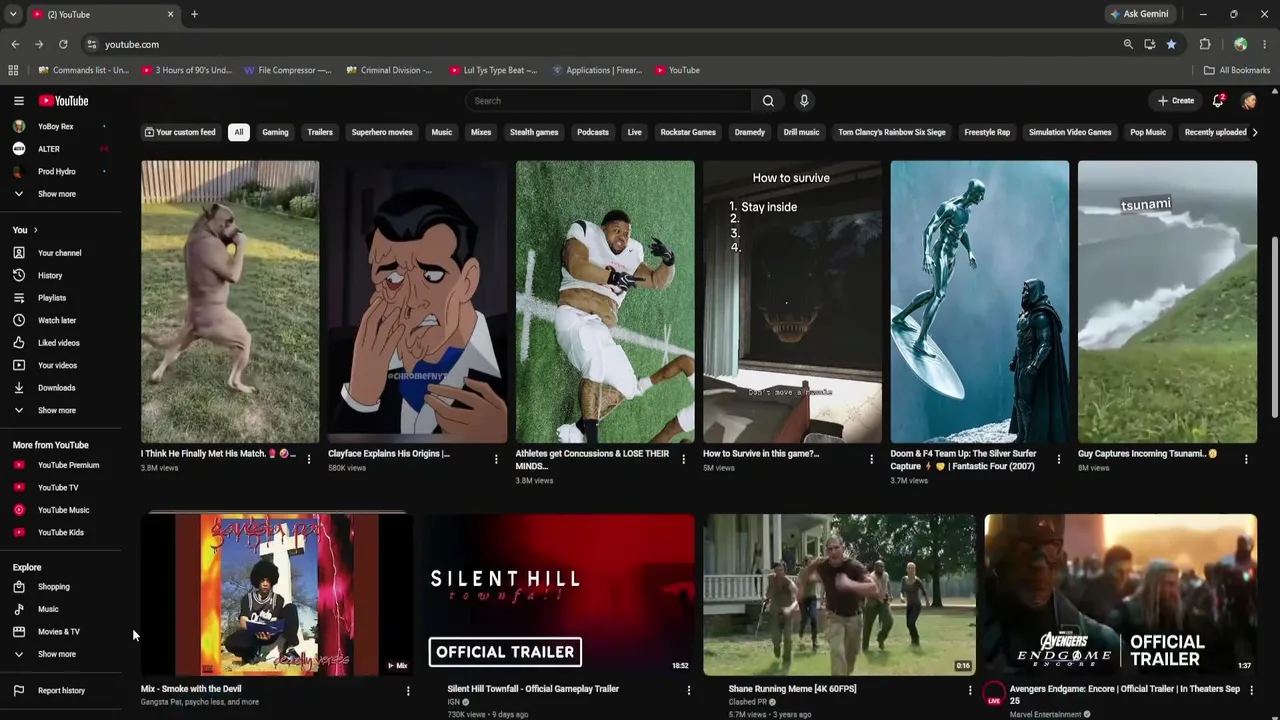This screenshot has height=720, width=1280.
Task: Click the Chrome address bar
Action: [600, 44]
